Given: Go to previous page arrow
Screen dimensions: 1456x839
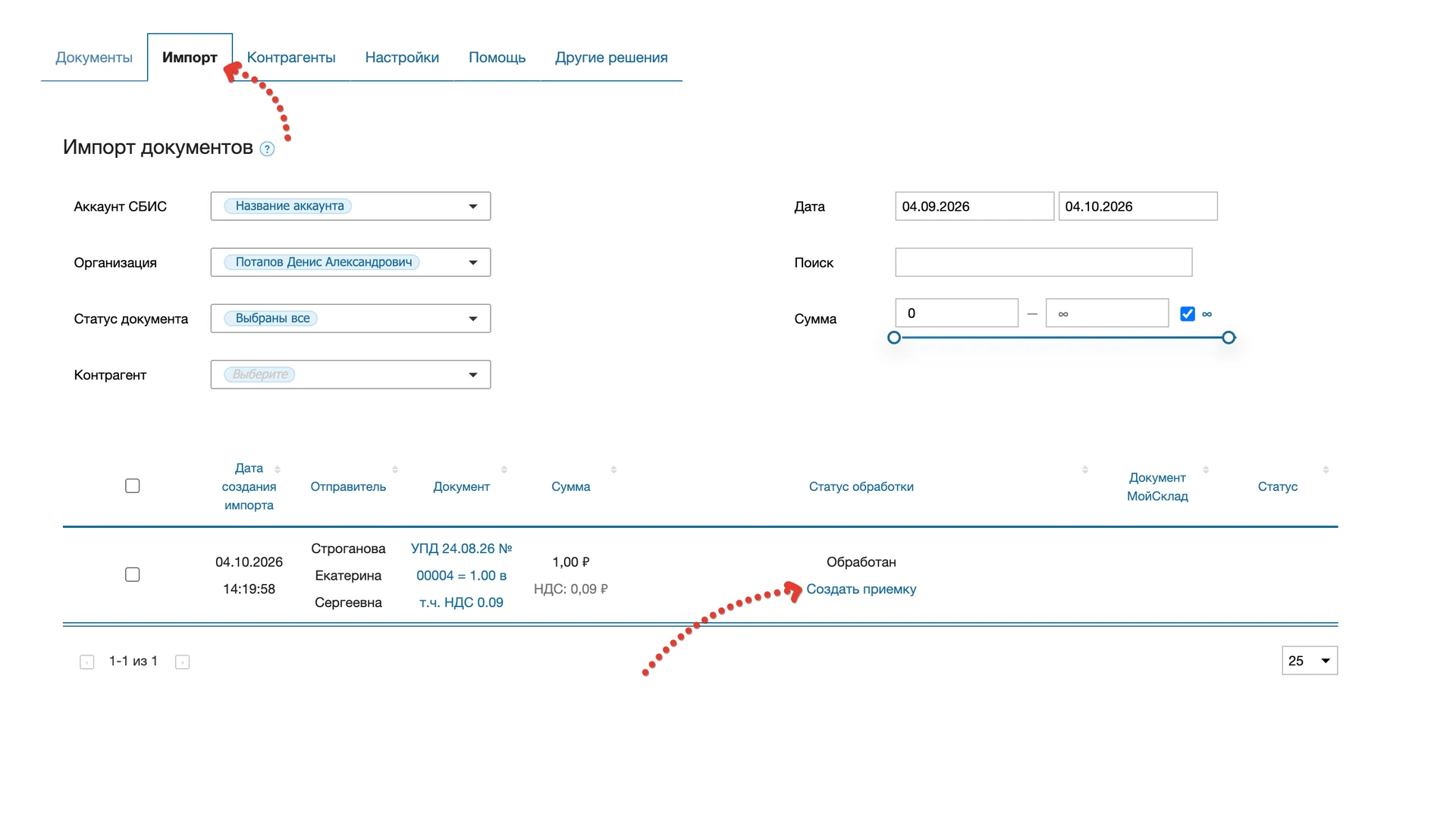Looking at the screenshot, I should (87, 662).
